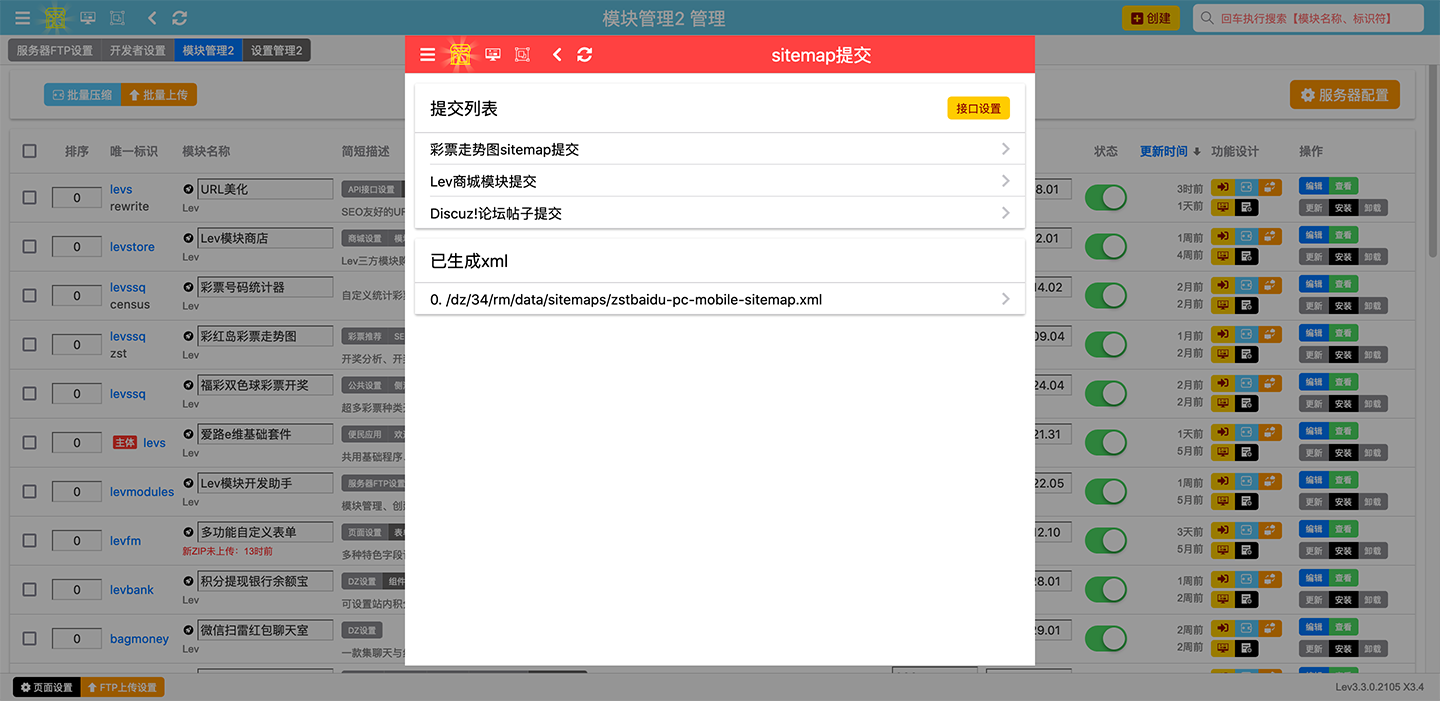Toggle status switch for levstore row
This screenshot has height=701, width=1440.
click(x=1105, y=247)
